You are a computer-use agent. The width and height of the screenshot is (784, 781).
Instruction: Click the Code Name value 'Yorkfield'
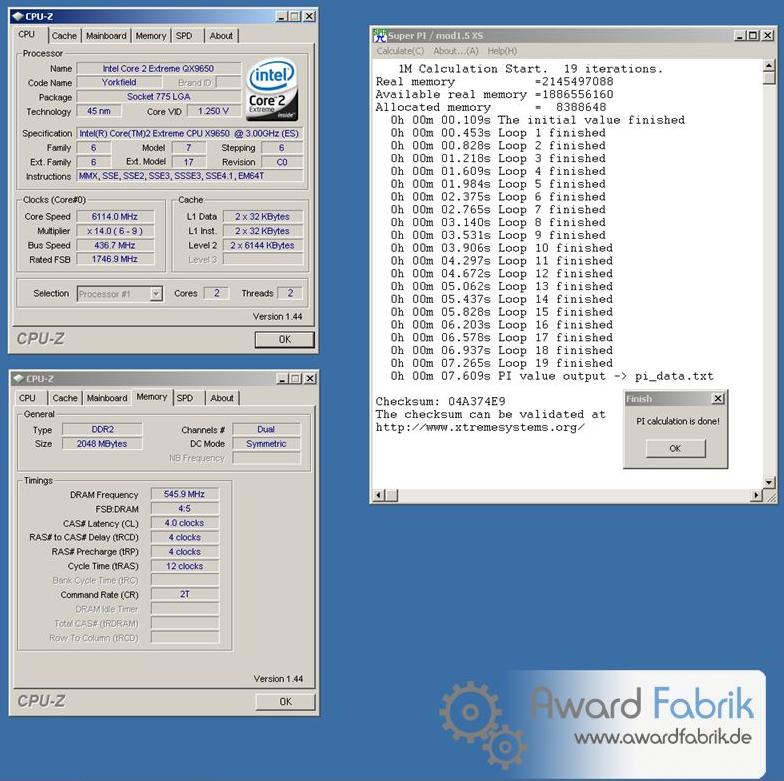click(119, 82)
